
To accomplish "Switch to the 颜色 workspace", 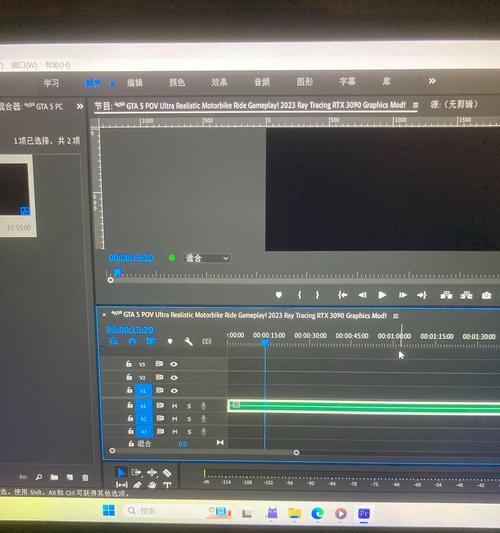I will (x=177, y=82).
